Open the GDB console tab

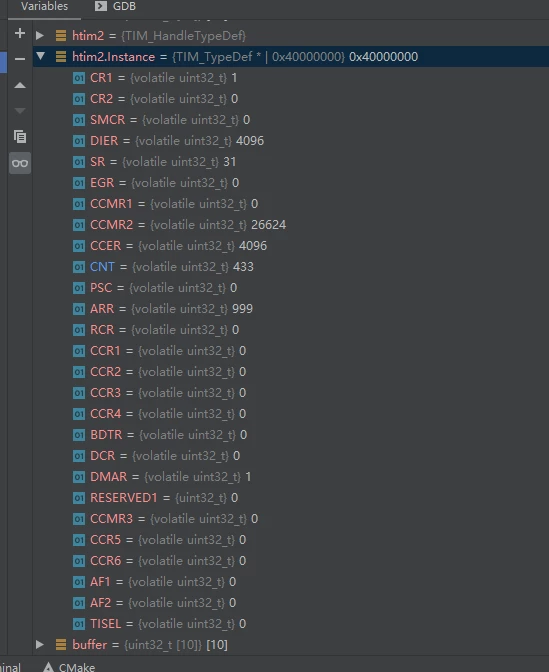[x=115, y=6]
